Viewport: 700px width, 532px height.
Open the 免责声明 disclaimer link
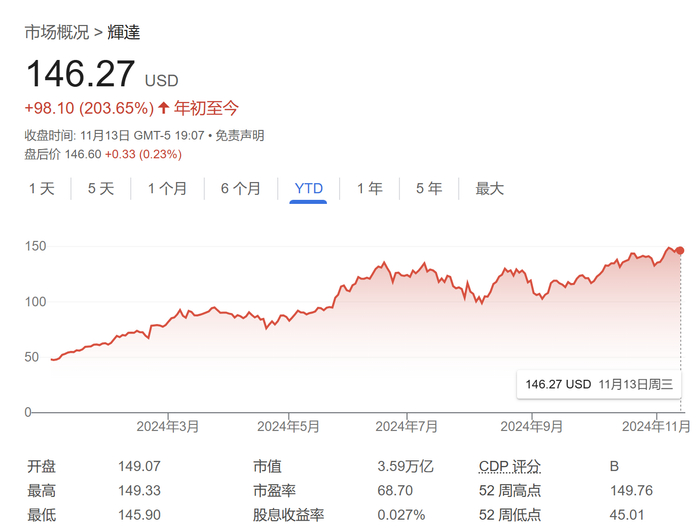click(x=240, y=135)
